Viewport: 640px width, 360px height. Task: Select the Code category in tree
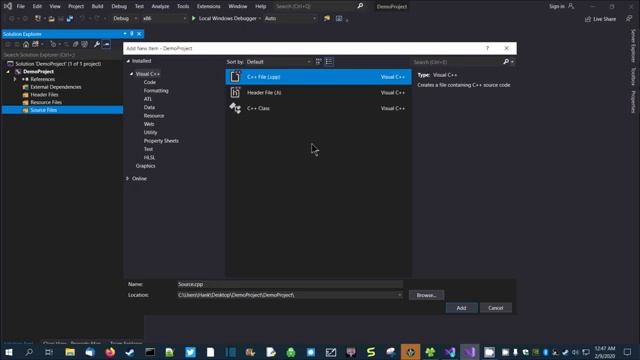tap(149, 82)
